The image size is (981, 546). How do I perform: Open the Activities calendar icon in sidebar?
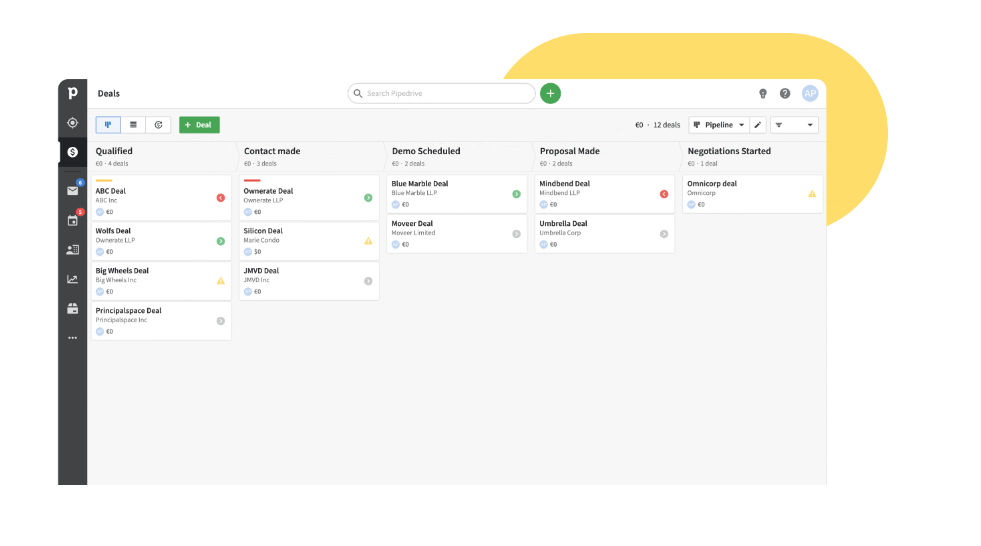72,220
